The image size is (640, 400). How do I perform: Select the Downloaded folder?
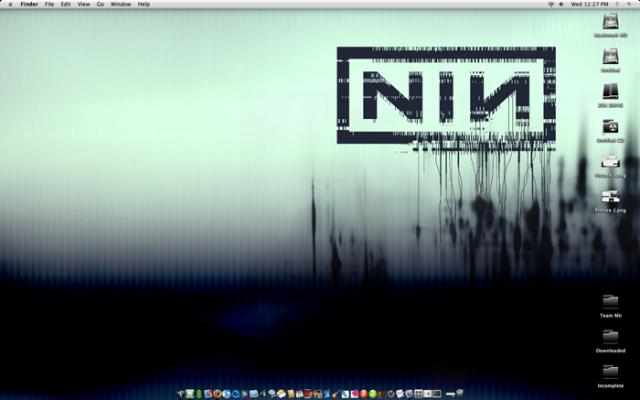click(x=611, y=337)
